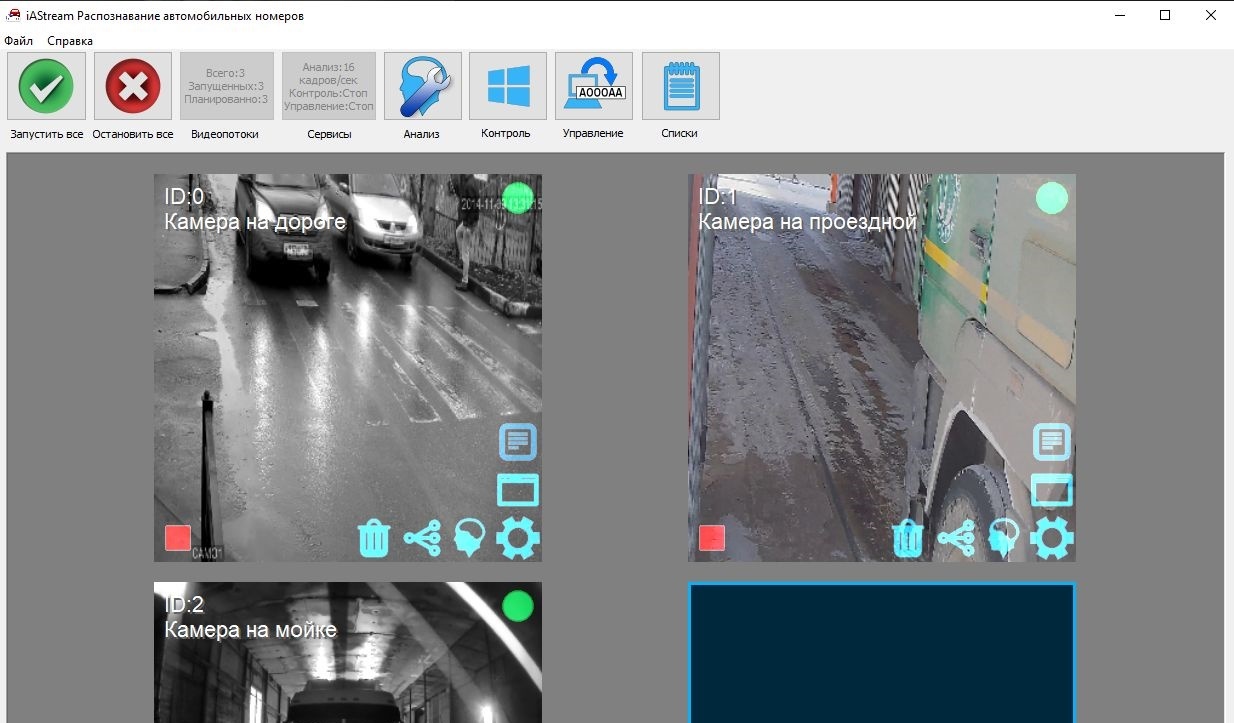This screenshot has height=723, width=1234.
Task: Select the empty dark blue camera slot
Action: point(881,652)
